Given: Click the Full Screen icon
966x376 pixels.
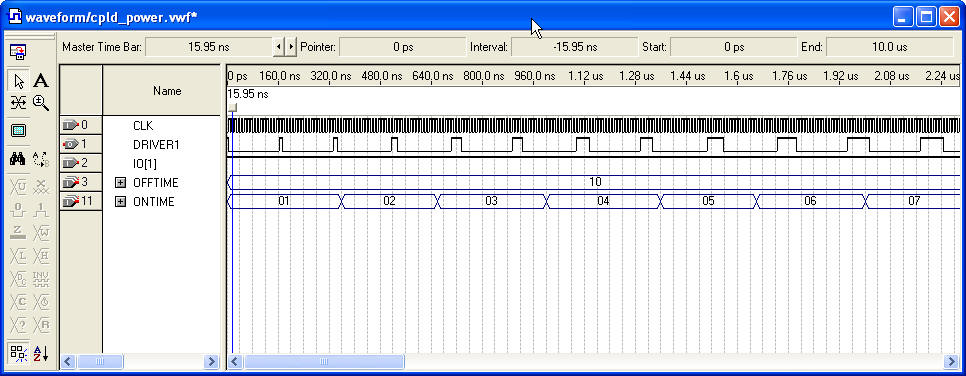Looking at the screenshot, I should 18,131.
